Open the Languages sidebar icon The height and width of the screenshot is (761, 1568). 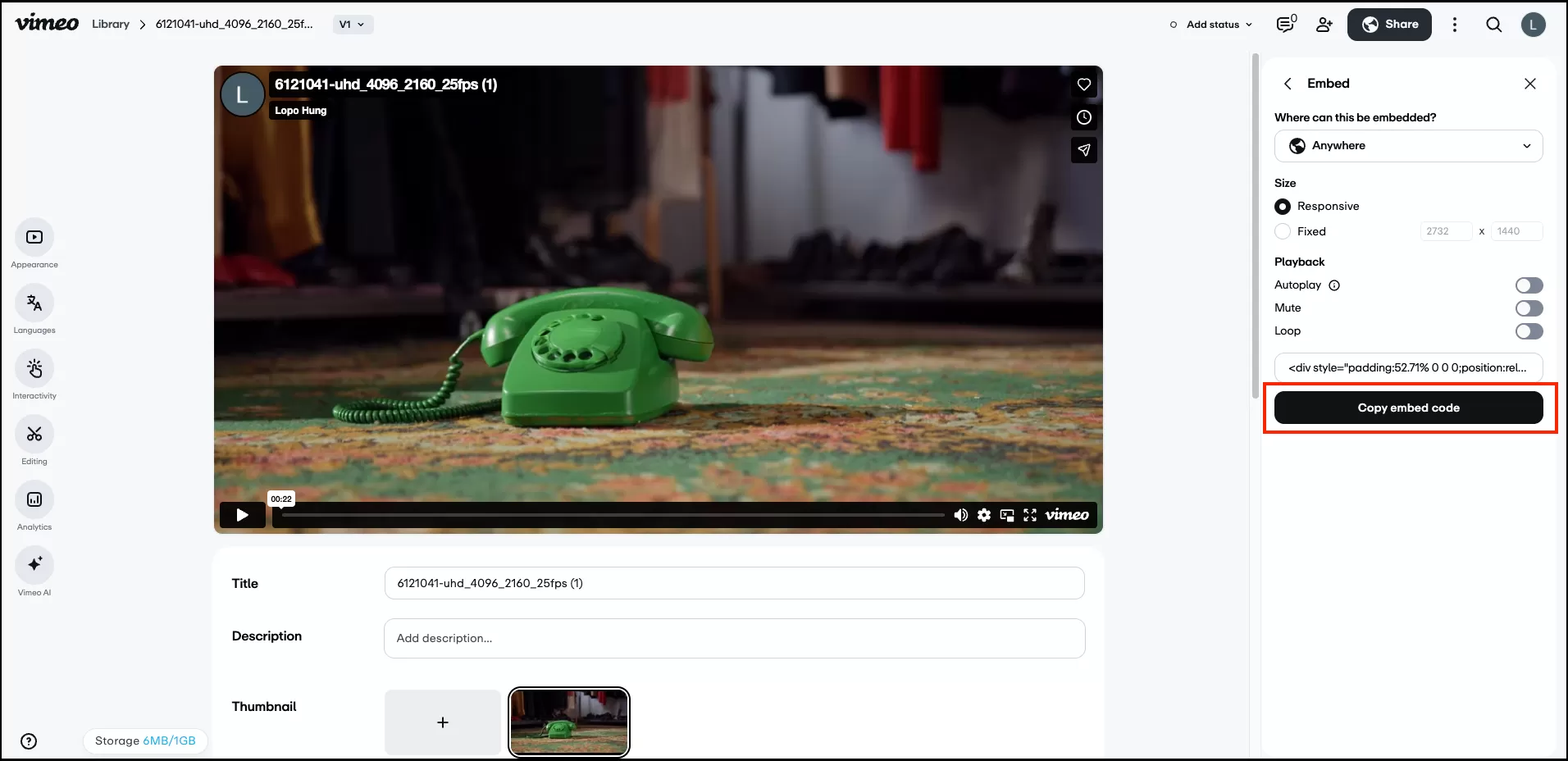(x=34, y=303)
